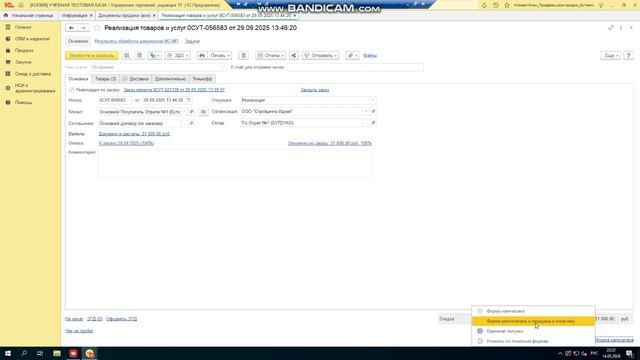Switch to the Тинькофф tab
This screenshot has height=360, width=640.
click(x=202, y=79)
